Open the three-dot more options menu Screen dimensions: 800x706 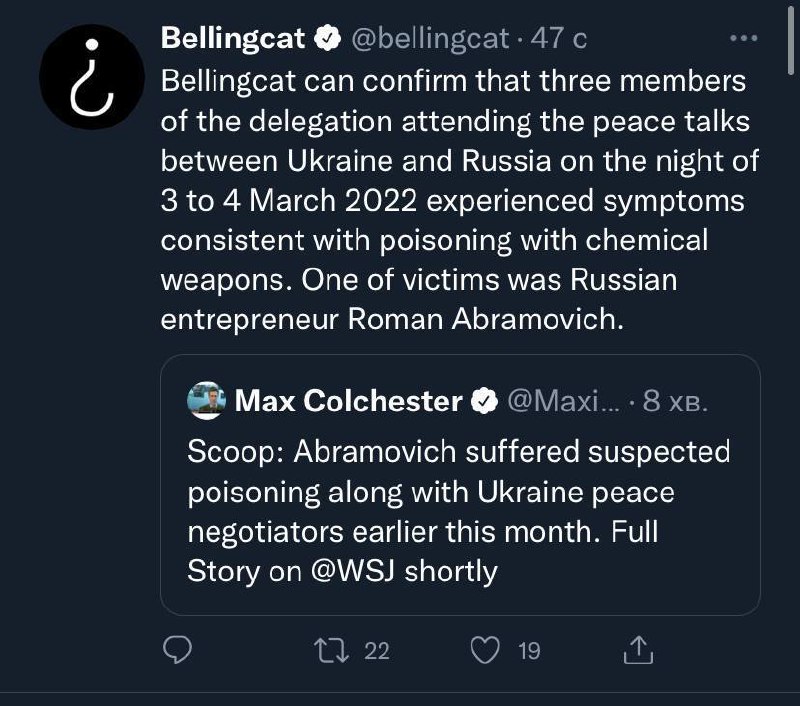pyautogui.click(x=744, y=39)
